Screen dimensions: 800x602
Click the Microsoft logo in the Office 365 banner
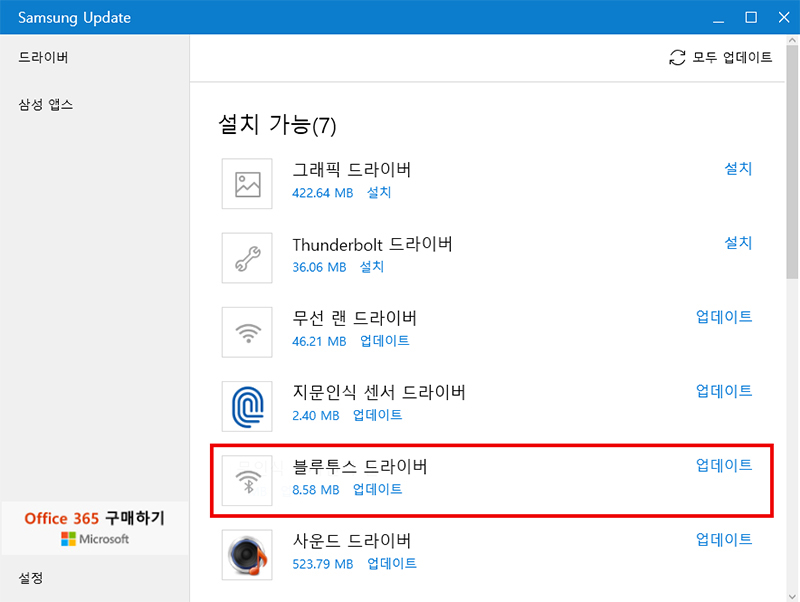pos(68,539)
